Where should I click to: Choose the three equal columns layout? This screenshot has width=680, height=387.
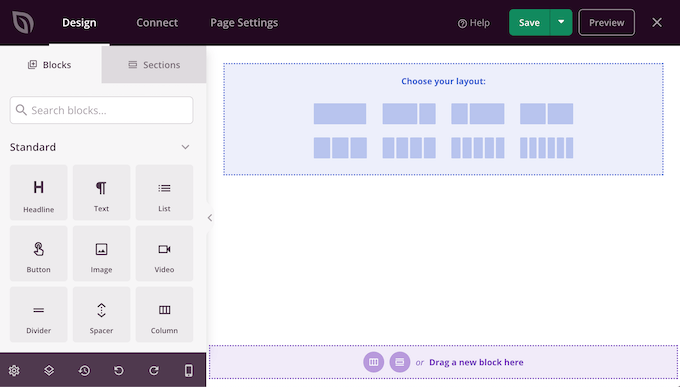(x=340, y=148)
